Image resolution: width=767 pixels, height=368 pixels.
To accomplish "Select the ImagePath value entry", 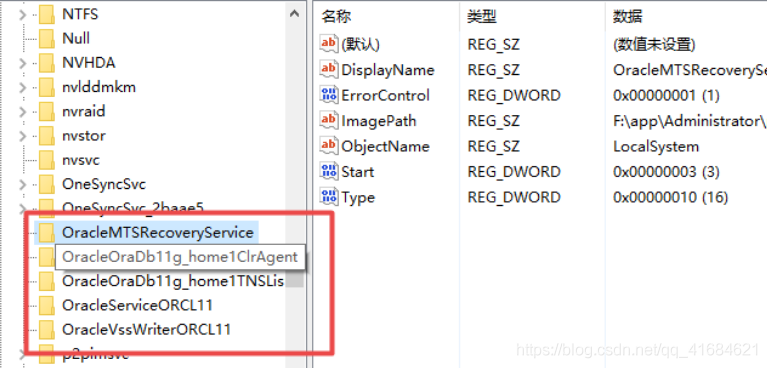I will [379, 121].
